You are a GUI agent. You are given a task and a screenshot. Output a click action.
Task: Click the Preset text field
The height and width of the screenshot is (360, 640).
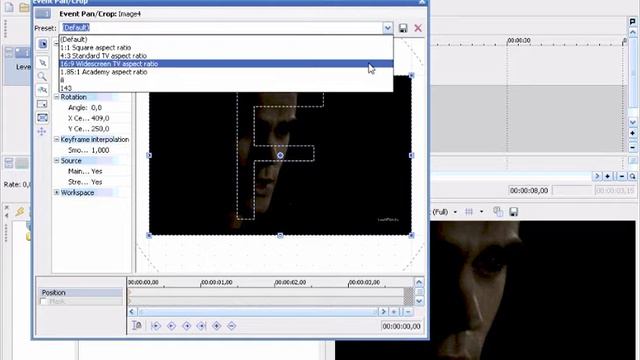(x=221, y=28)
